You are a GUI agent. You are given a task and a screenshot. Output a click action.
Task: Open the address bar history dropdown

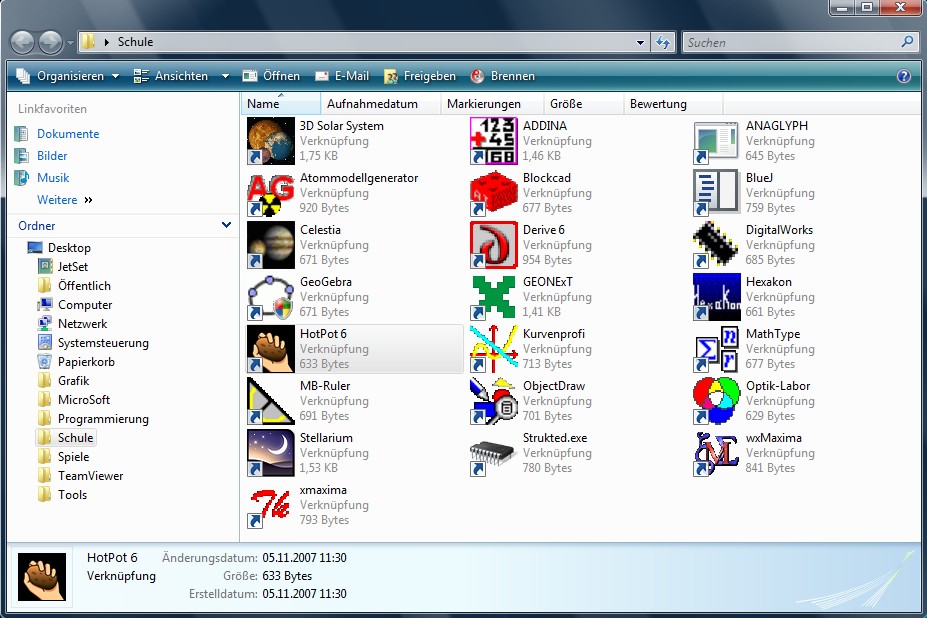[x=640, y=43]
